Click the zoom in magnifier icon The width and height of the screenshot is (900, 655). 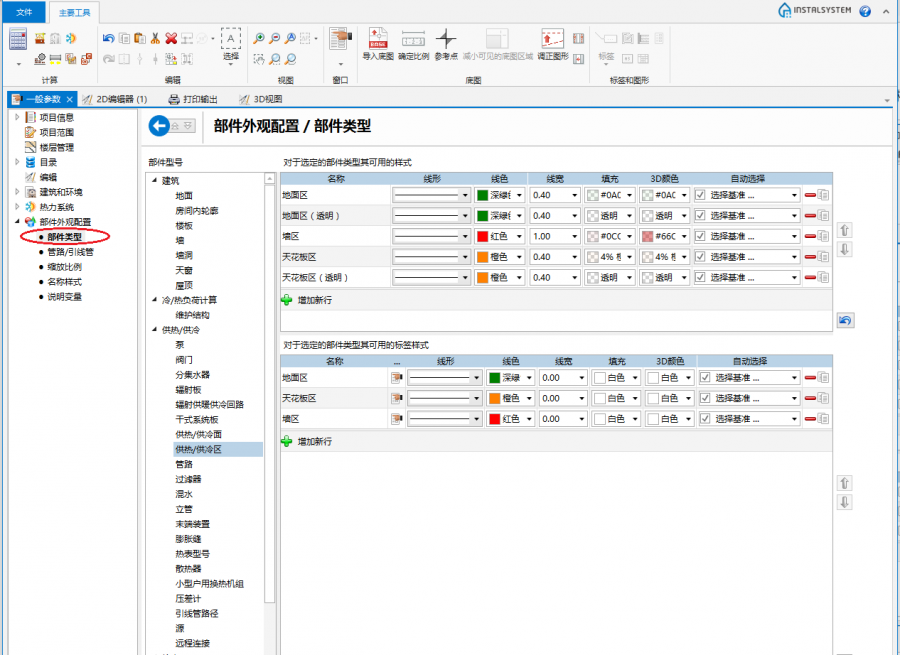point(259,38)
